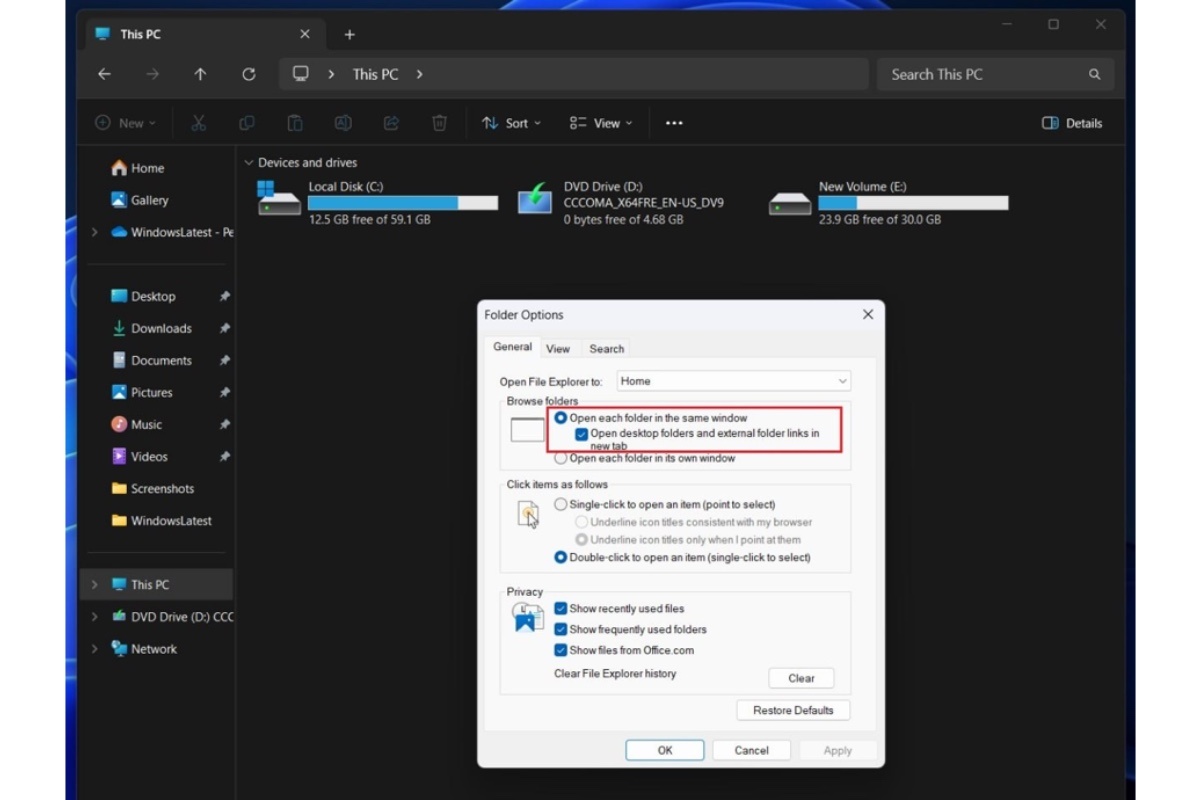Image resolution: width=1200 pixels, height=800 pixels.
Task: Open the See more ellipsis menu
Action: coord(674,123)
